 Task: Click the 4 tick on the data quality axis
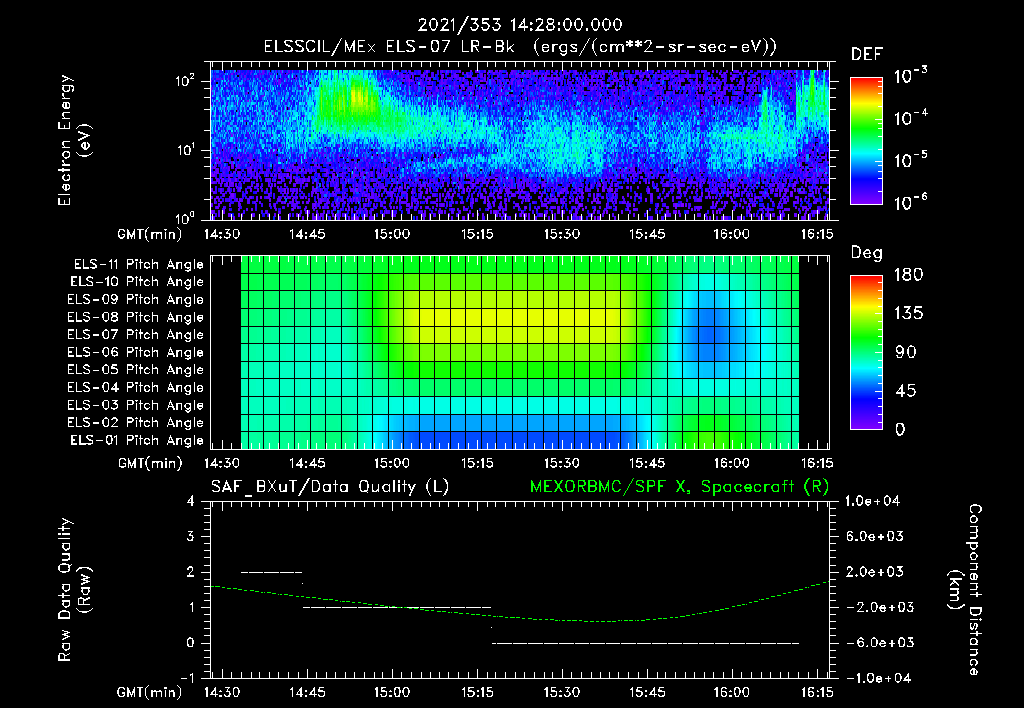pos(191,502)
